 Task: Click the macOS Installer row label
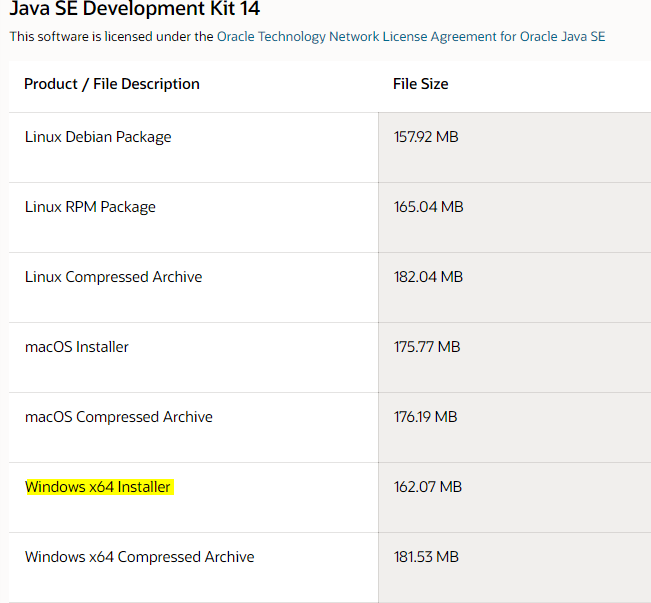77,347
